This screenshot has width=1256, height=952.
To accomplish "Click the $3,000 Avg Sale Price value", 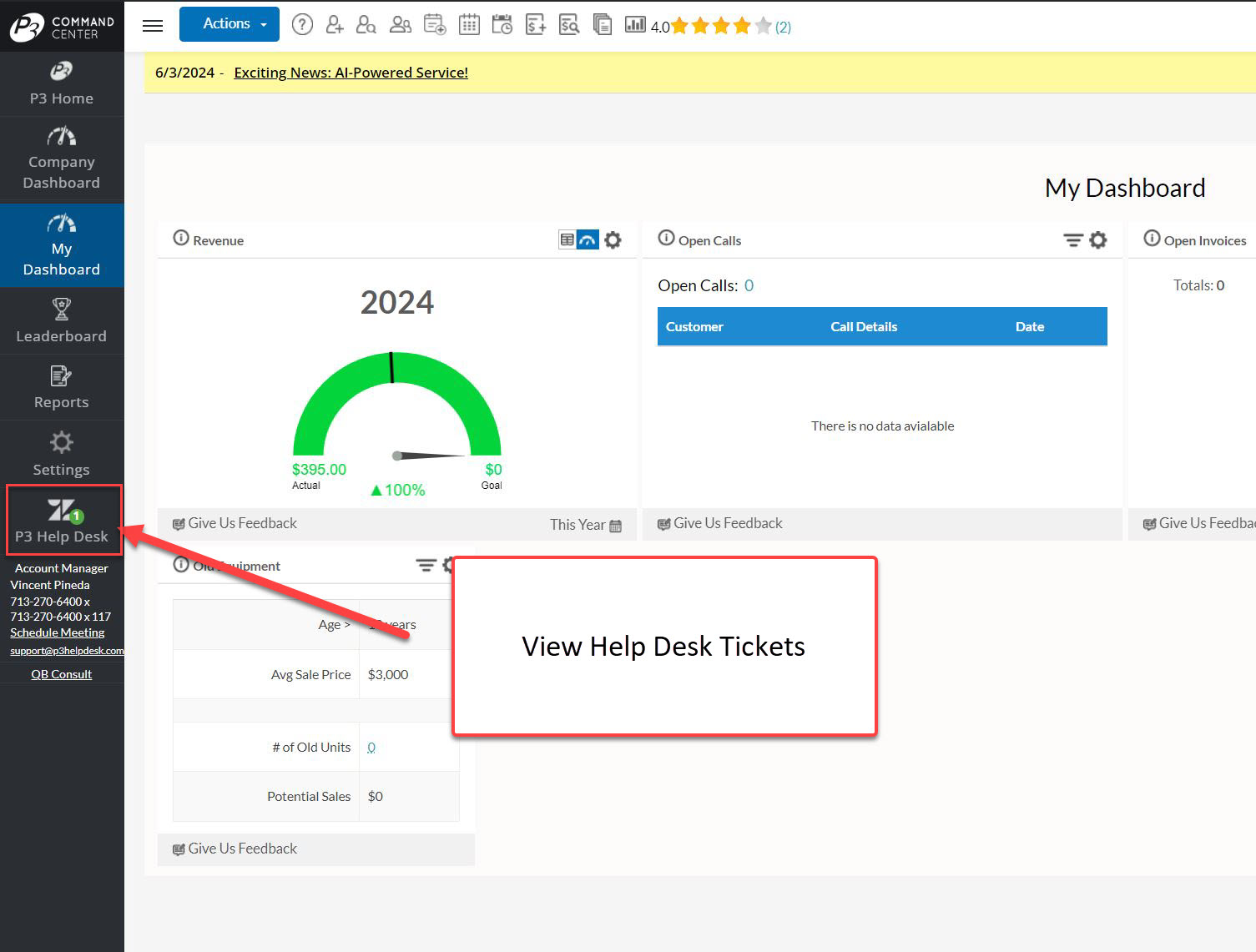I will click(x=388, y=674).
